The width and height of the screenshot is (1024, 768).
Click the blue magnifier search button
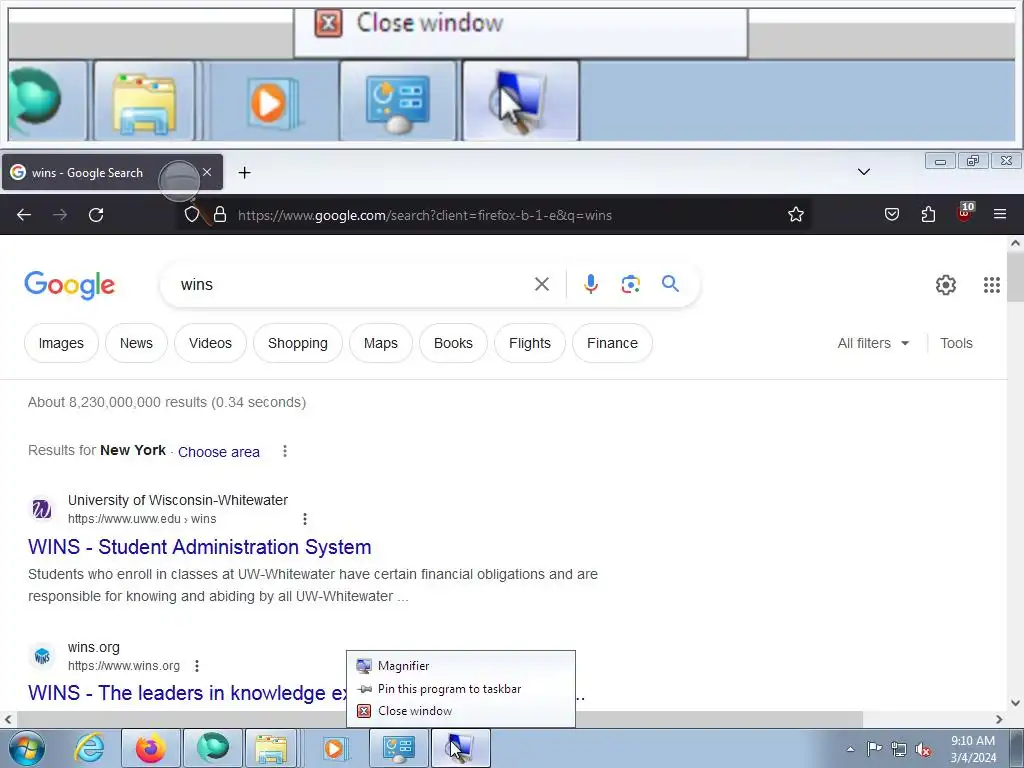coord(670,283)
